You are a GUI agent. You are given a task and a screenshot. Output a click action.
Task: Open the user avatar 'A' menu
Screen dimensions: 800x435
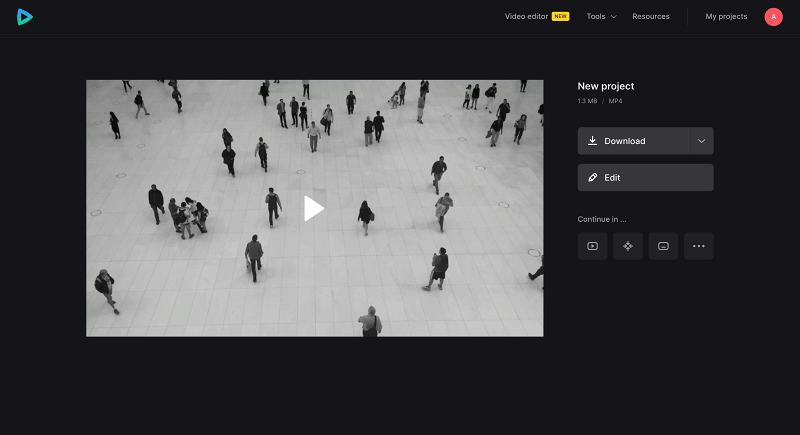(773, 17)
